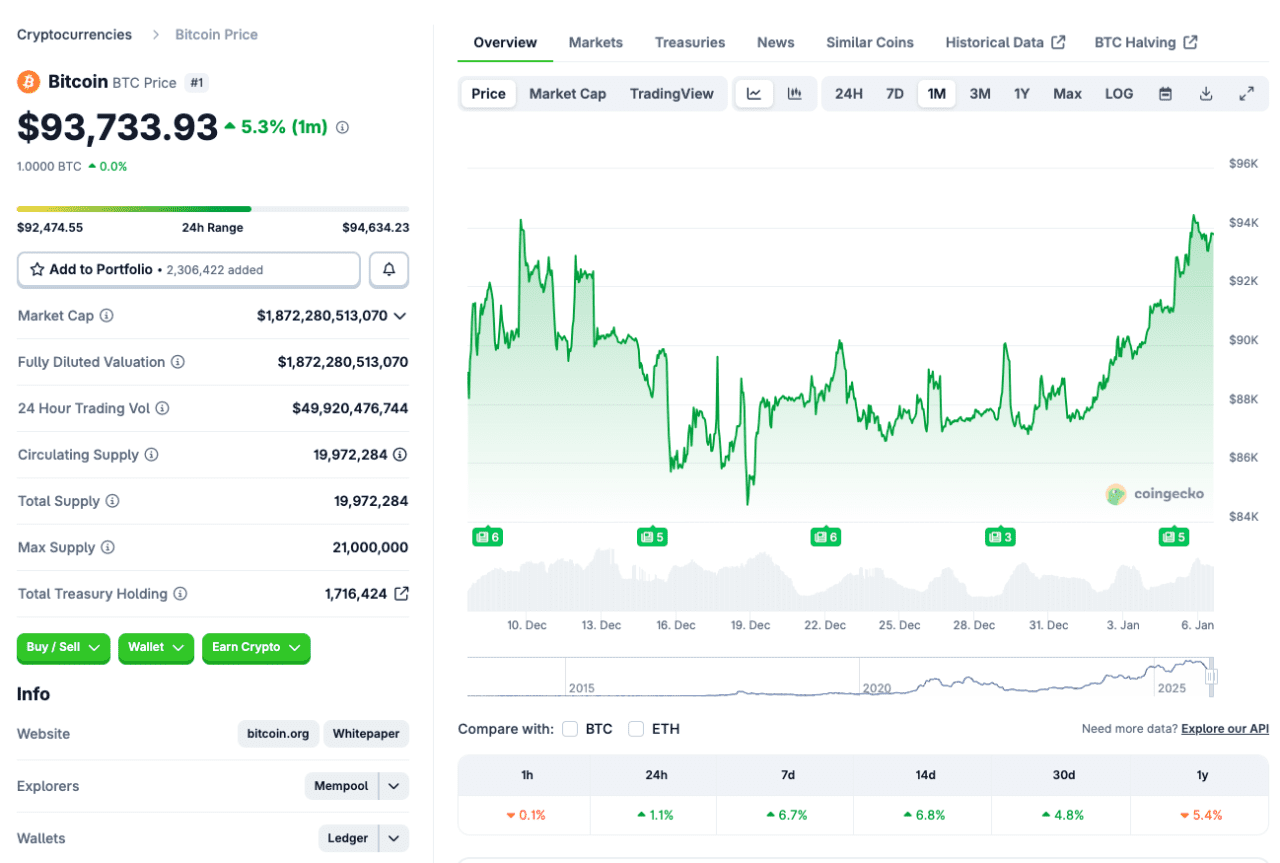Open the Similar Coins tab
The image size is (1280, 863).
click(x=870, y=42)
